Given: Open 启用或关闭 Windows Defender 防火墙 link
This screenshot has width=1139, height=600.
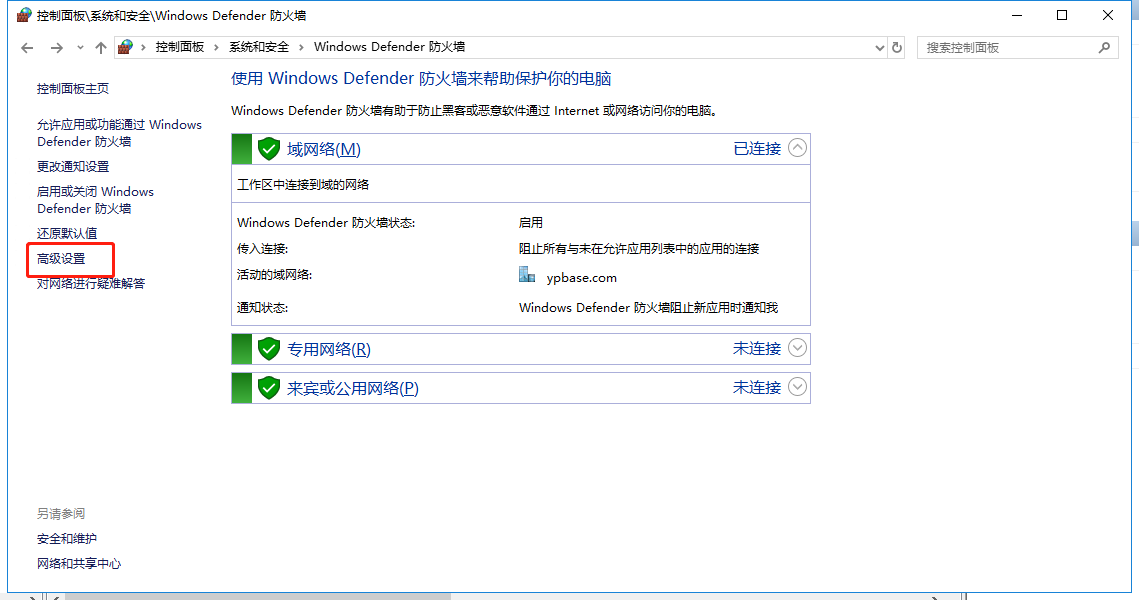Looking at the screenshot, I should coord(95,200).
